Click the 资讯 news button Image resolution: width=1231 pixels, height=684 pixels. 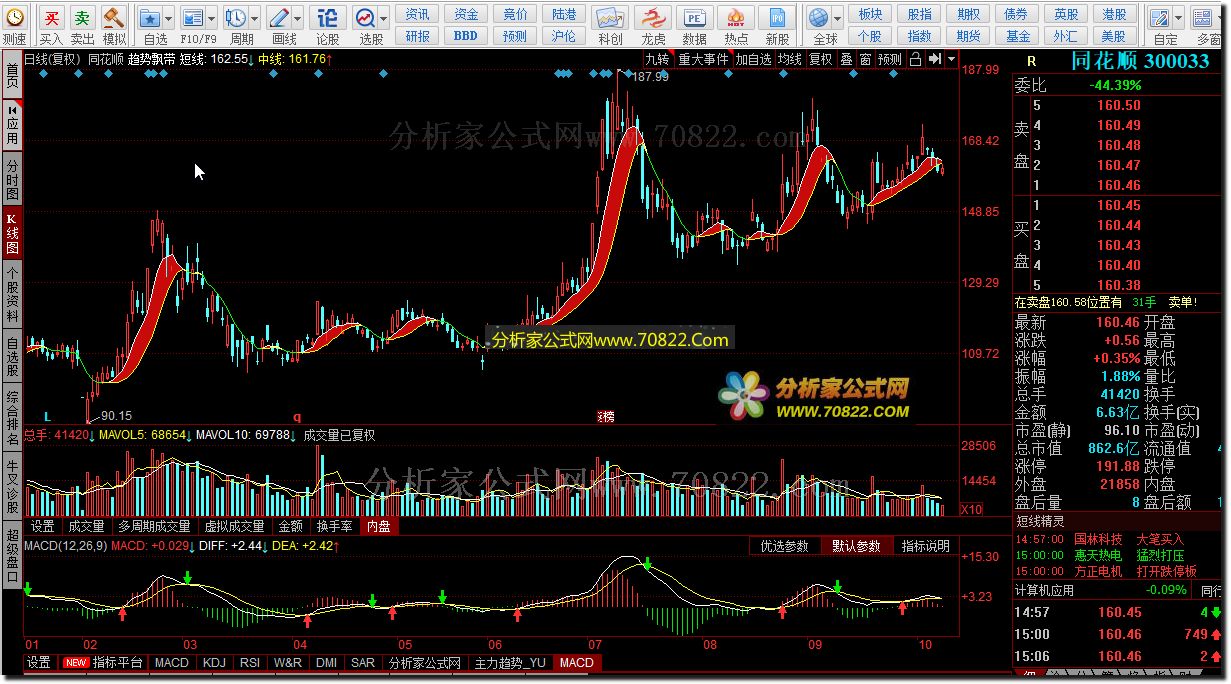pos(418,14)
